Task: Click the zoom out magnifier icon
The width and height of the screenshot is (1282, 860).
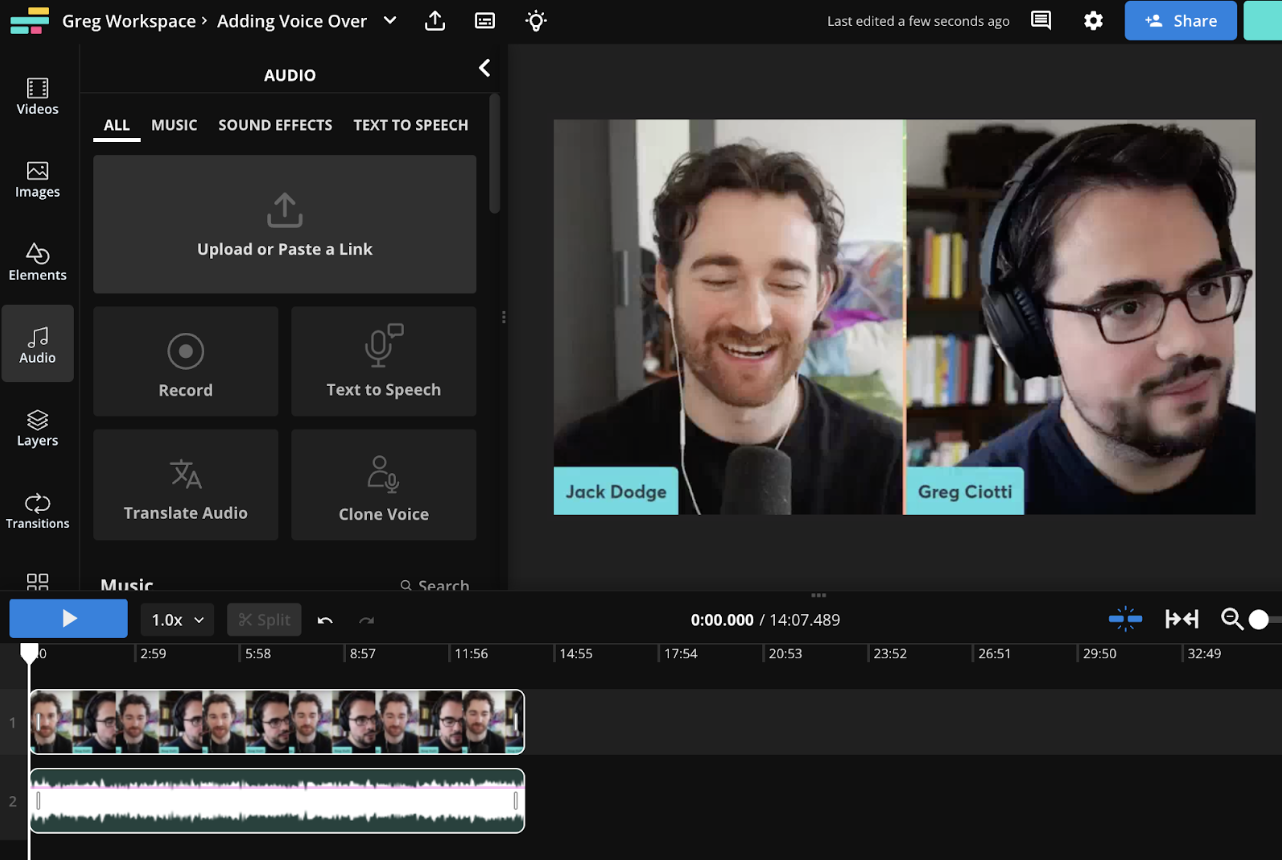Action: coord(1232,620)
